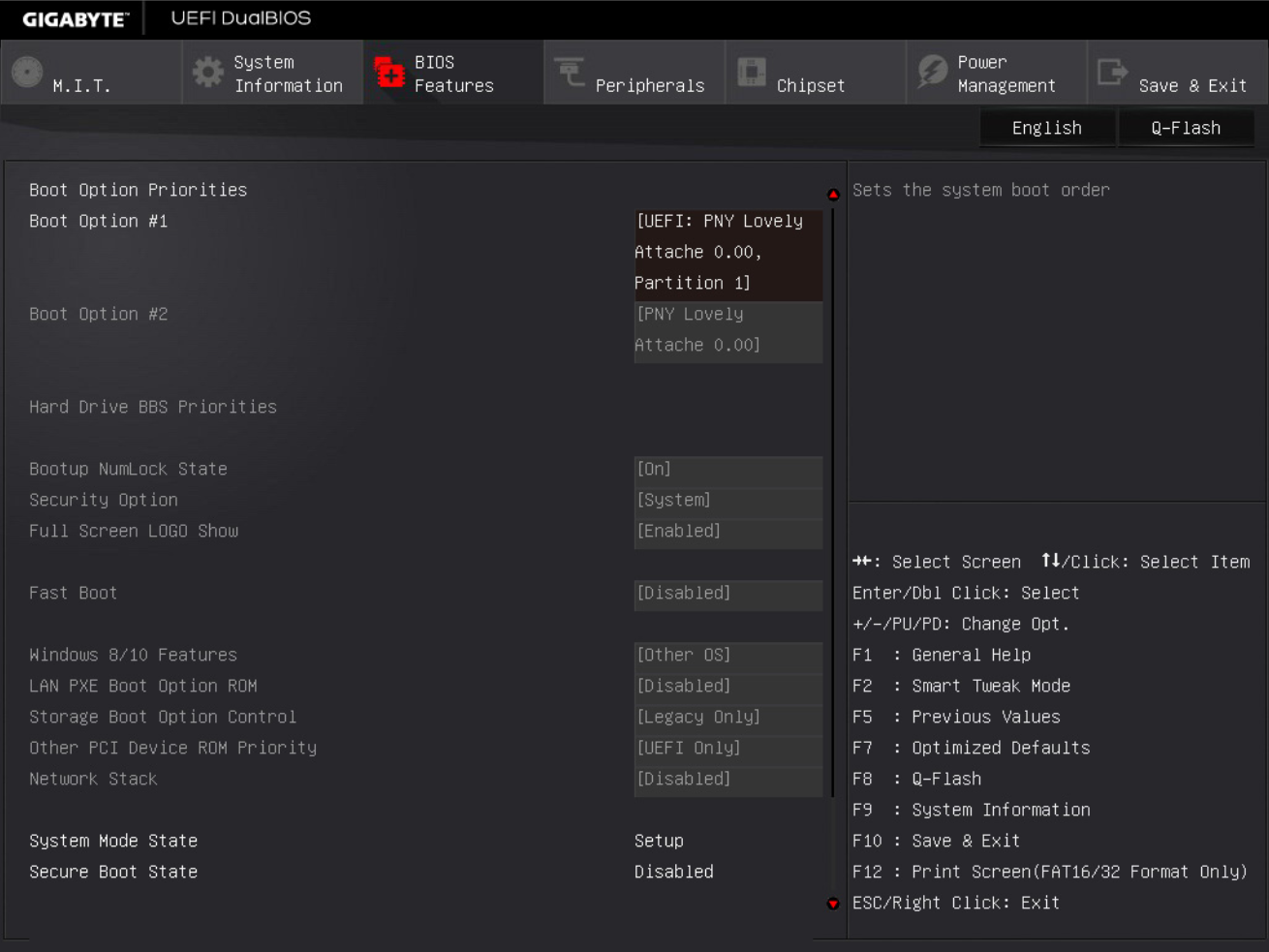
Task: Click the Save & Exit door icon
Action: pos(1112,72)
